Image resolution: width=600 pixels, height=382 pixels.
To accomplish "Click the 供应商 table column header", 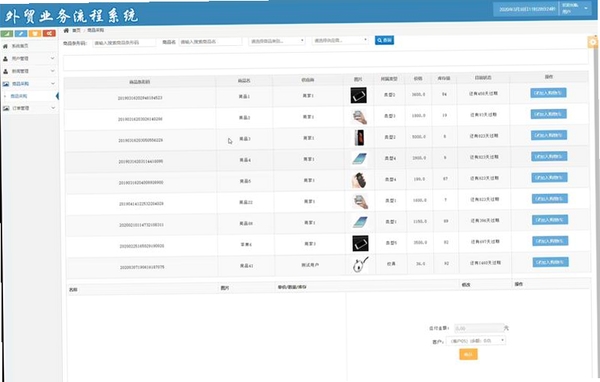I will click(x=308, y=80).
